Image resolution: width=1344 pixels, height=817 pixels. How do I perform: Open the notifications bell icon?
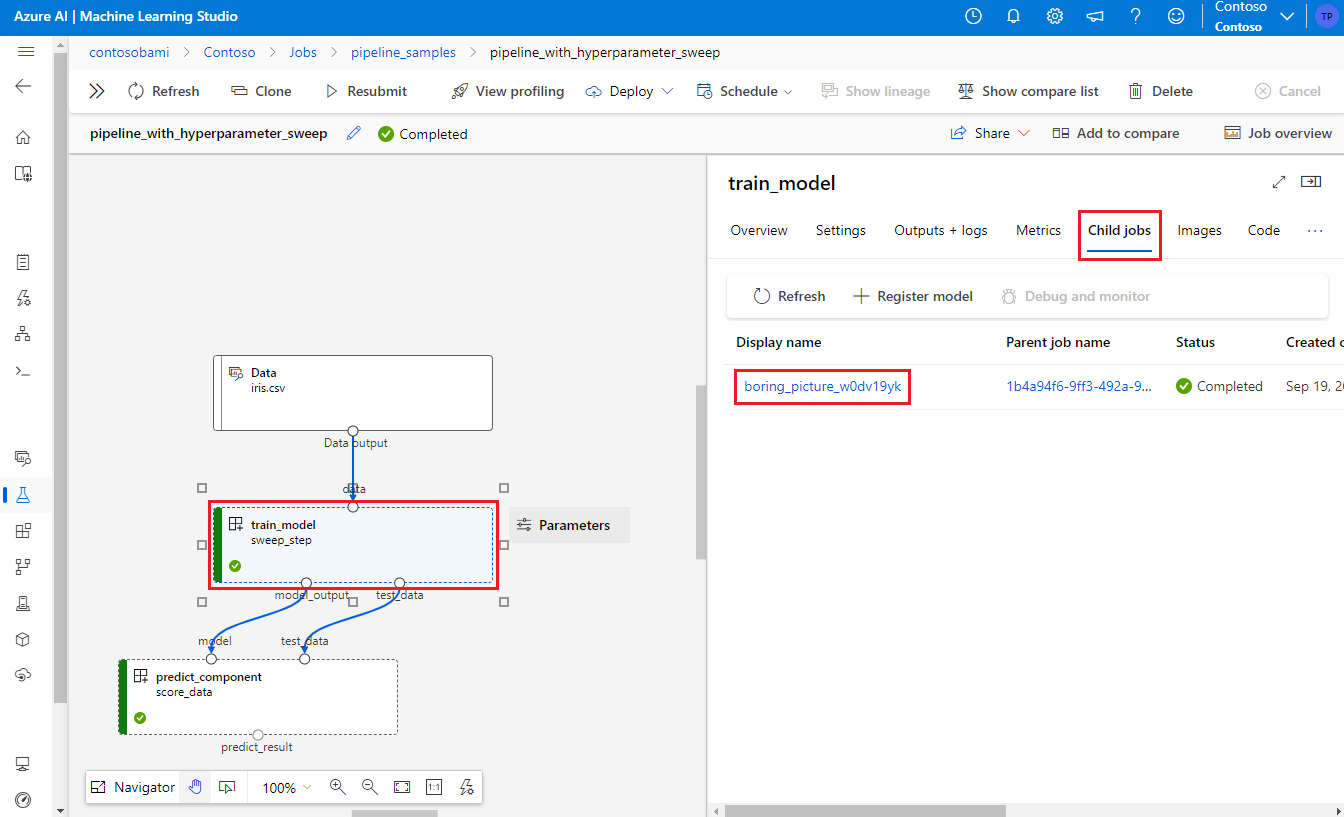click(1013, 17)
